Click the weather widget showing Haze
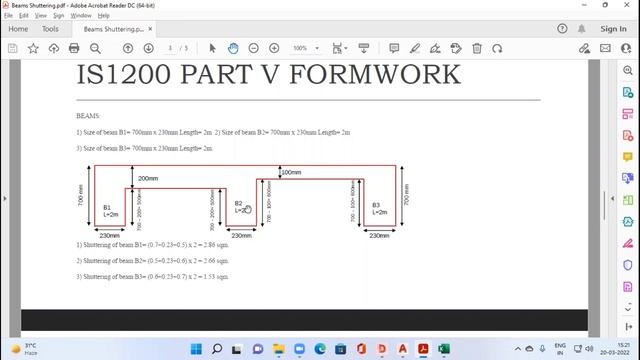This screenshot has height=360, width=640. pos(25,349)
